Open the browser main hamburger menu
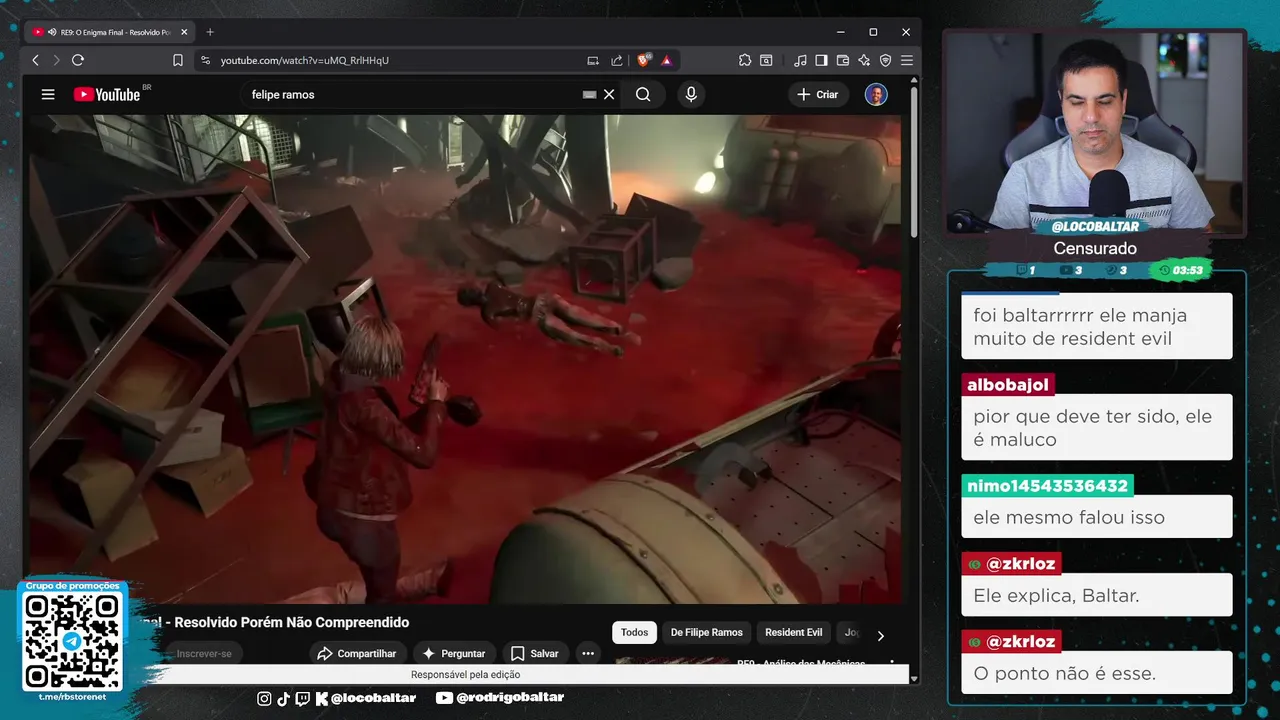 pos(907,60)
